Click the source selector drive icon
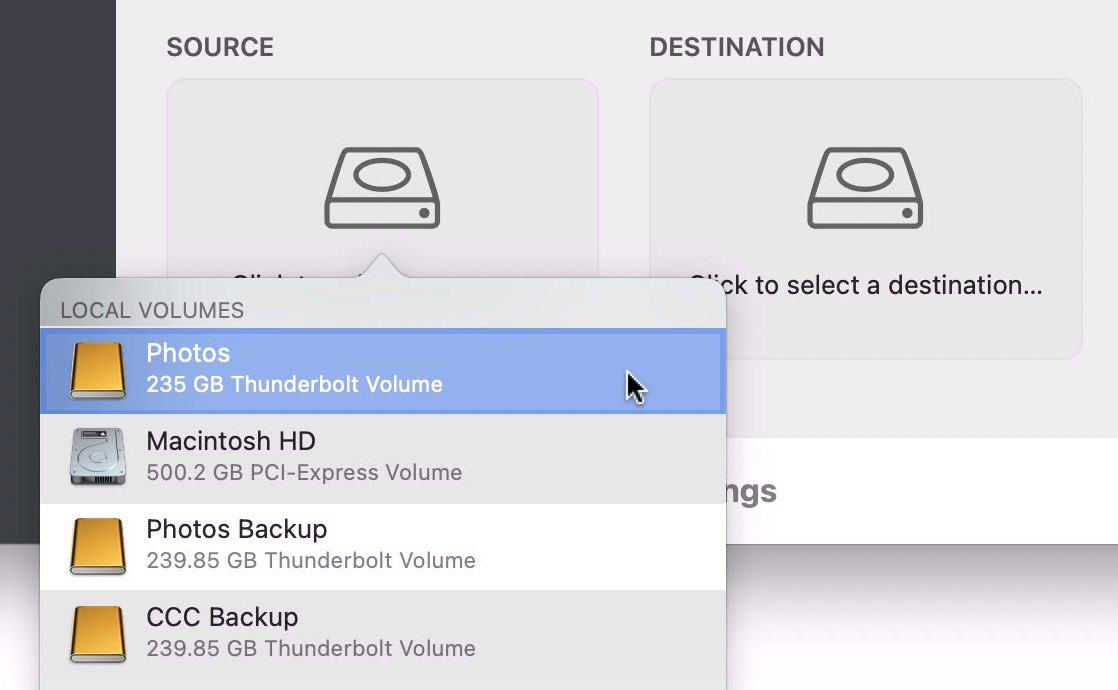The height and width of the screenshot is (690, 1118). [382, 188]
